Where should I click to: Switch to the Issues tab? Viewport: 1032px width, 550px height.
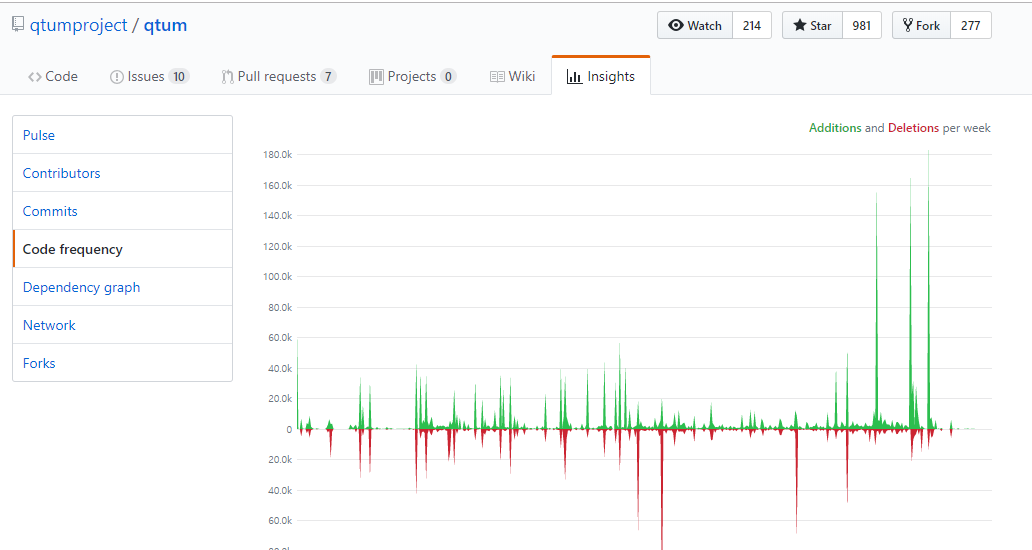(149, 76)
